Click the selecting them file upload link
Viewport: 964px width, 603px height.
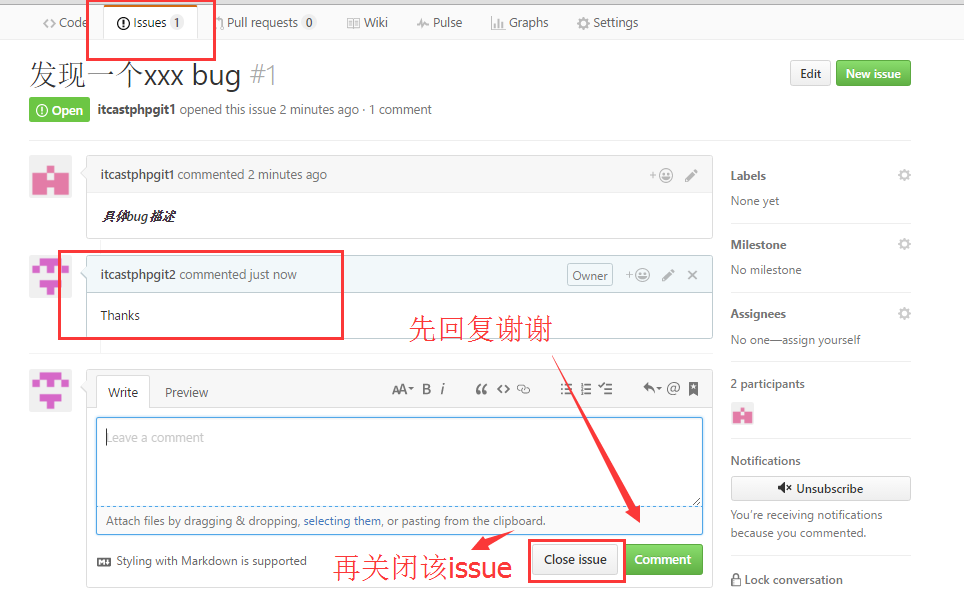pos(342,521)
